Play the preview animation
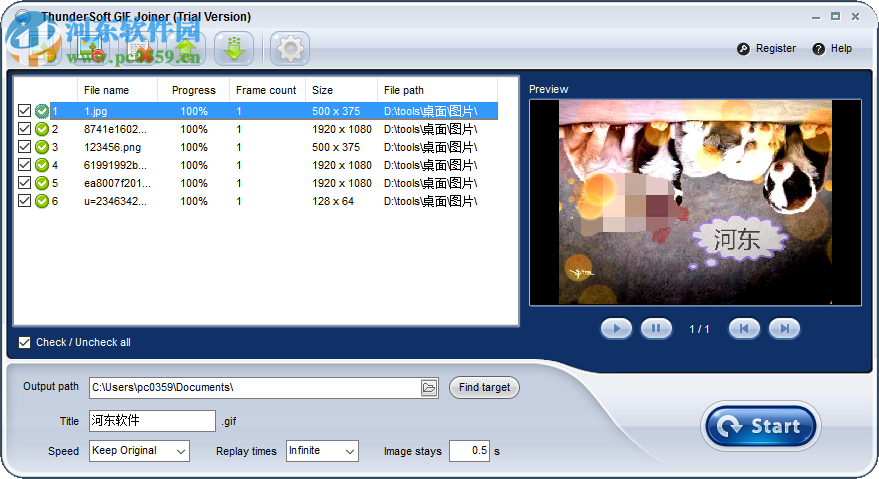 [x=616, y=329]
